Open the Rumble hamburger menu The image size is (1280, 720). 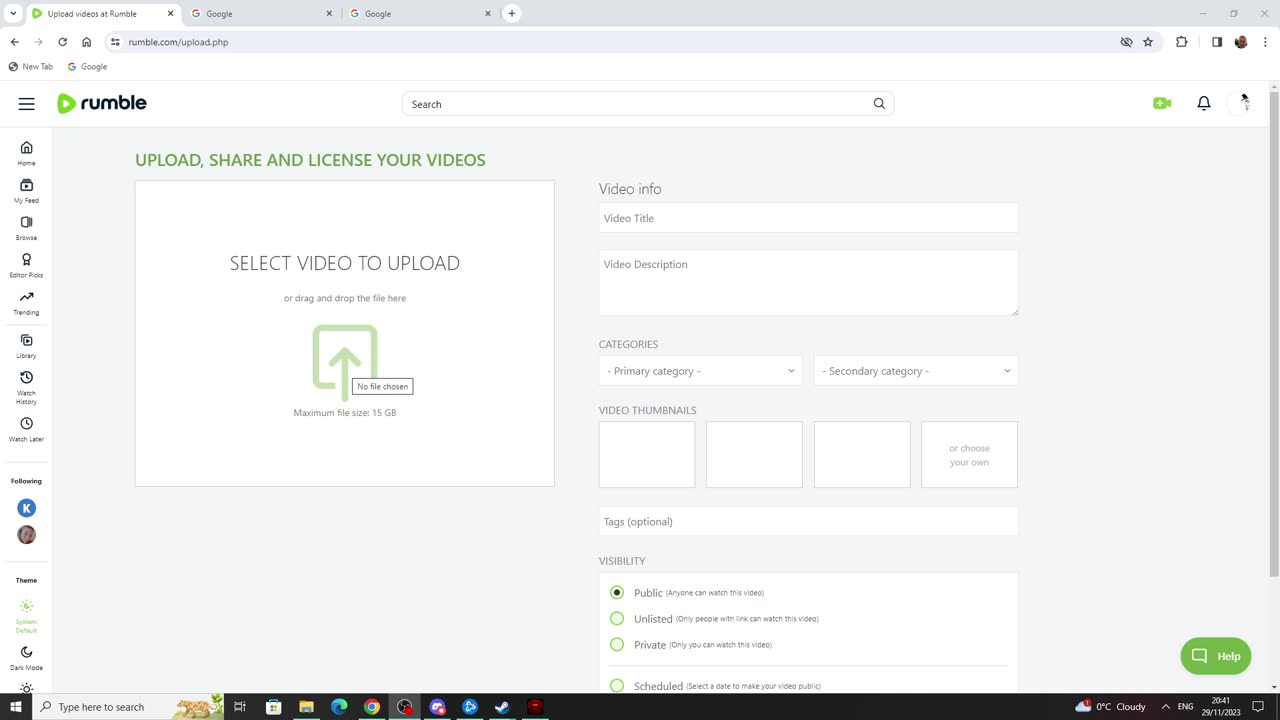27,103
